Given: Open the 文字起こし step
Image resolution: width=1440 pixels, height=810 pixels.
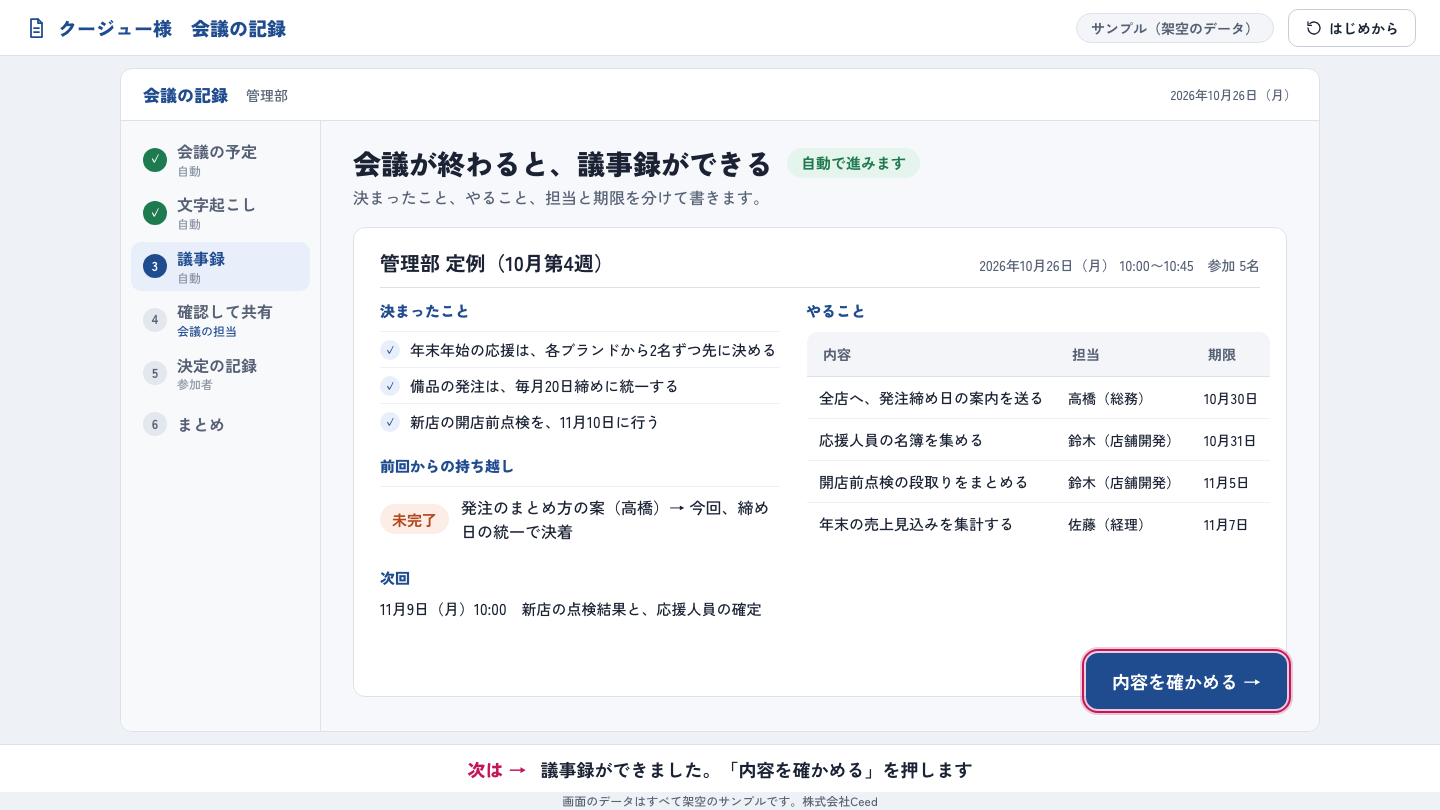Looking at the screenshot, I should pyautogui.click(x=220, y=212).
